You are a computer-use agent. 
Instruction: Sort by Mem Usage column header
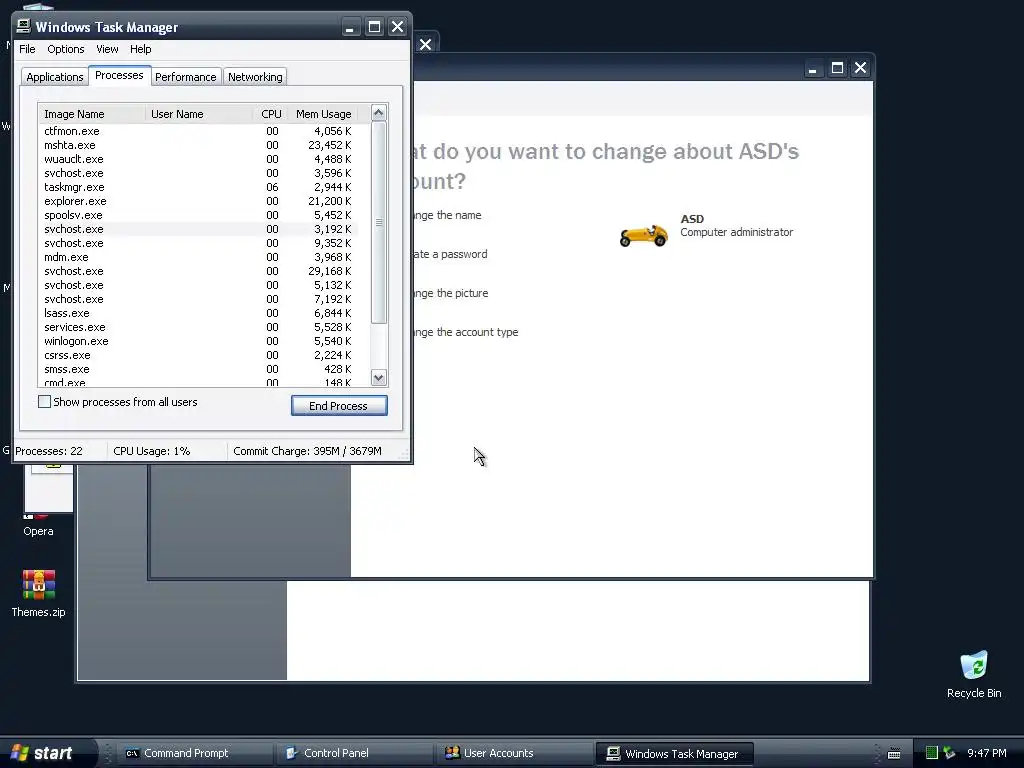[x=323, y=114]
